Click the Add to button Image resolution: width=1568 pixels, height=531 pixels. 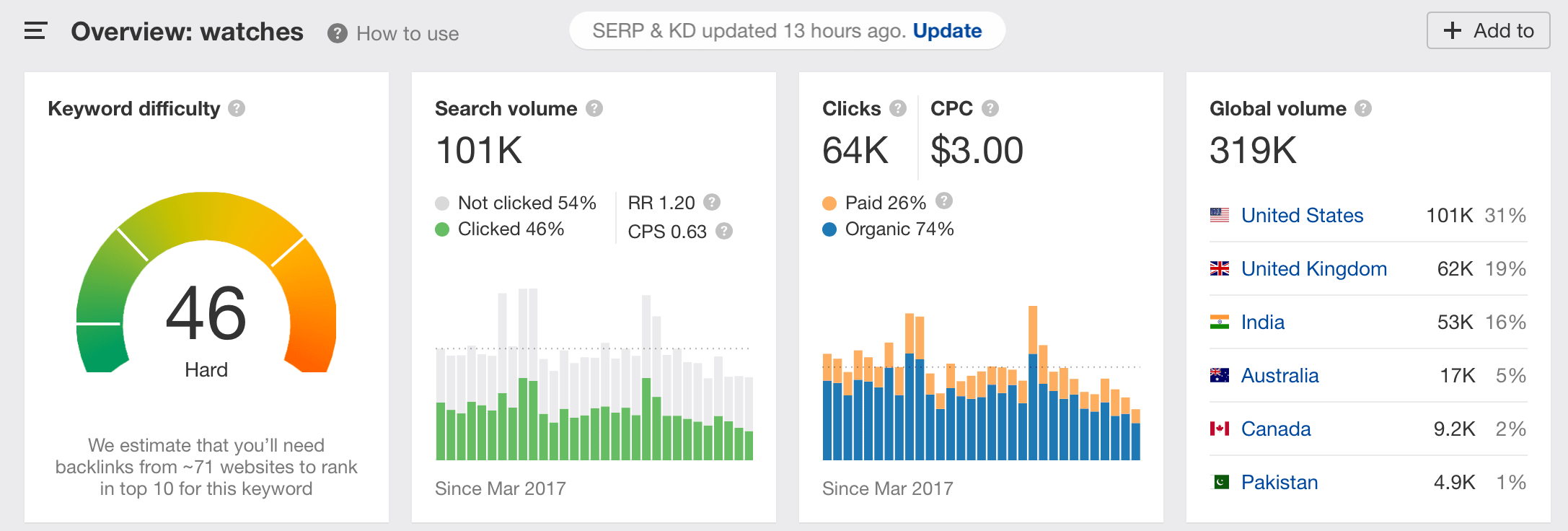1488,31
